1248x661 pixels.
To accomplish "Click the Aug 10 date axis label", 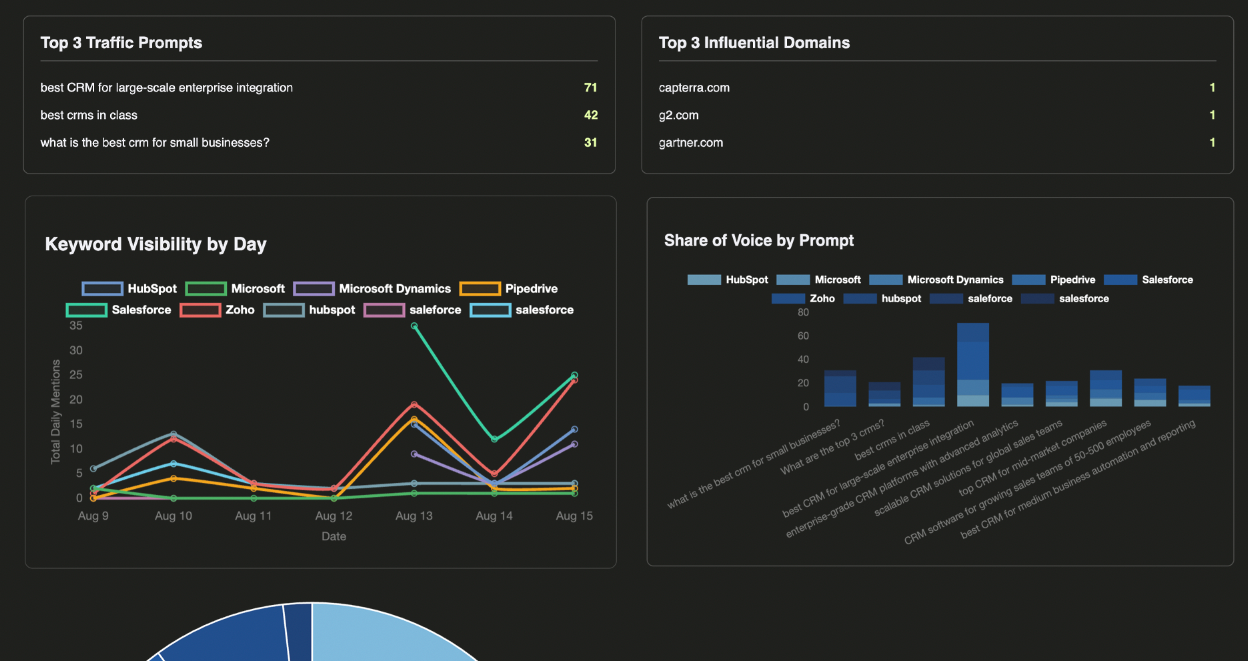I will [x=174, y=516].
